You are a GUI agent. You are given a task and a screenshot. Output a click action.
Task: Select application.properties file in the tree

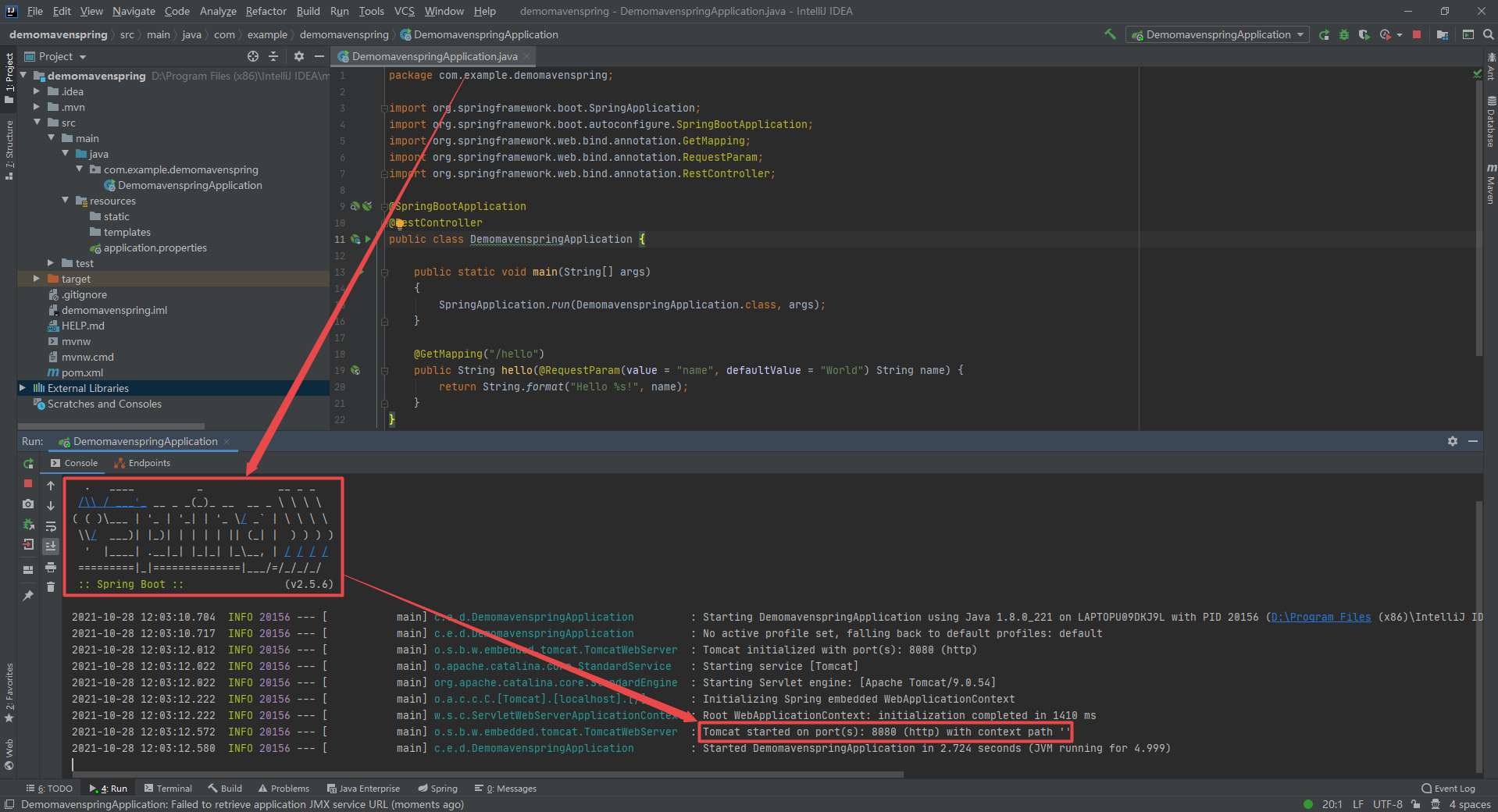pos(155,248)
